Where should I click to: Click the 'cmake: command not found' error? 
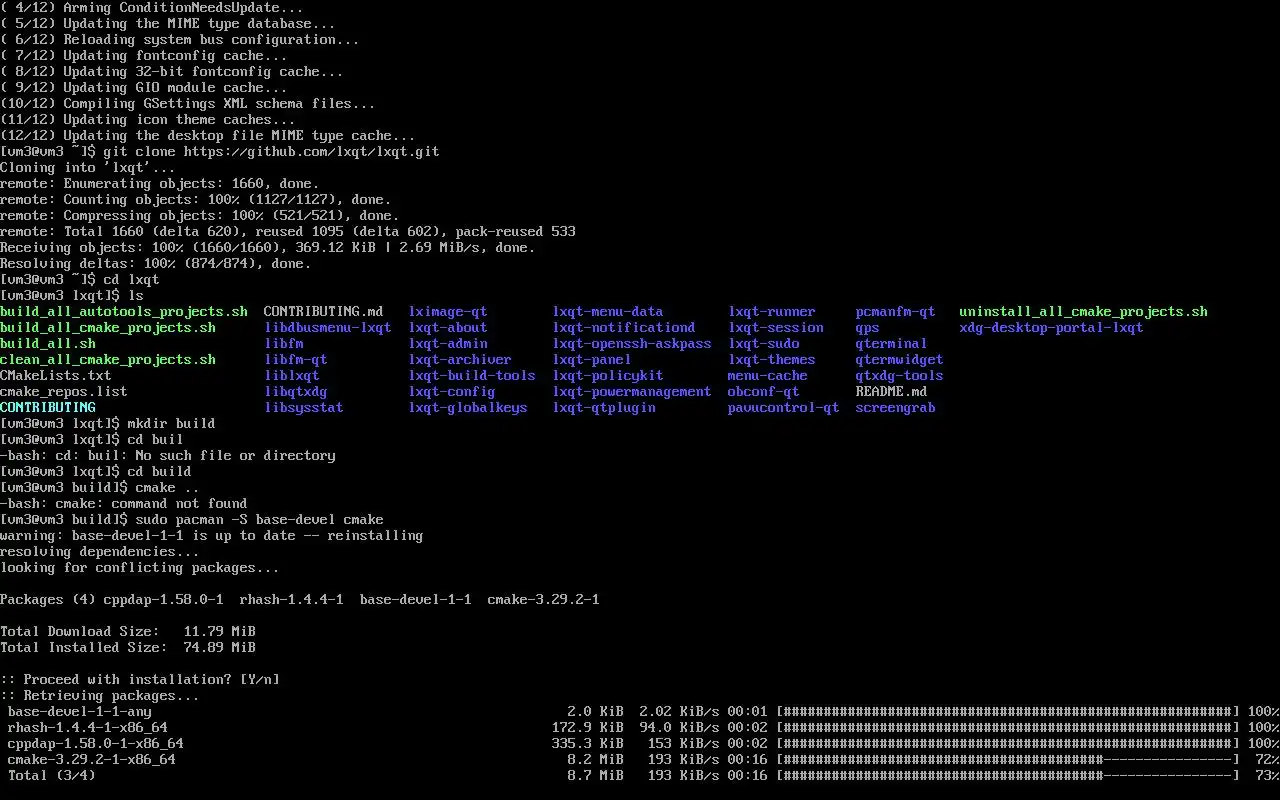coord(124,504)
